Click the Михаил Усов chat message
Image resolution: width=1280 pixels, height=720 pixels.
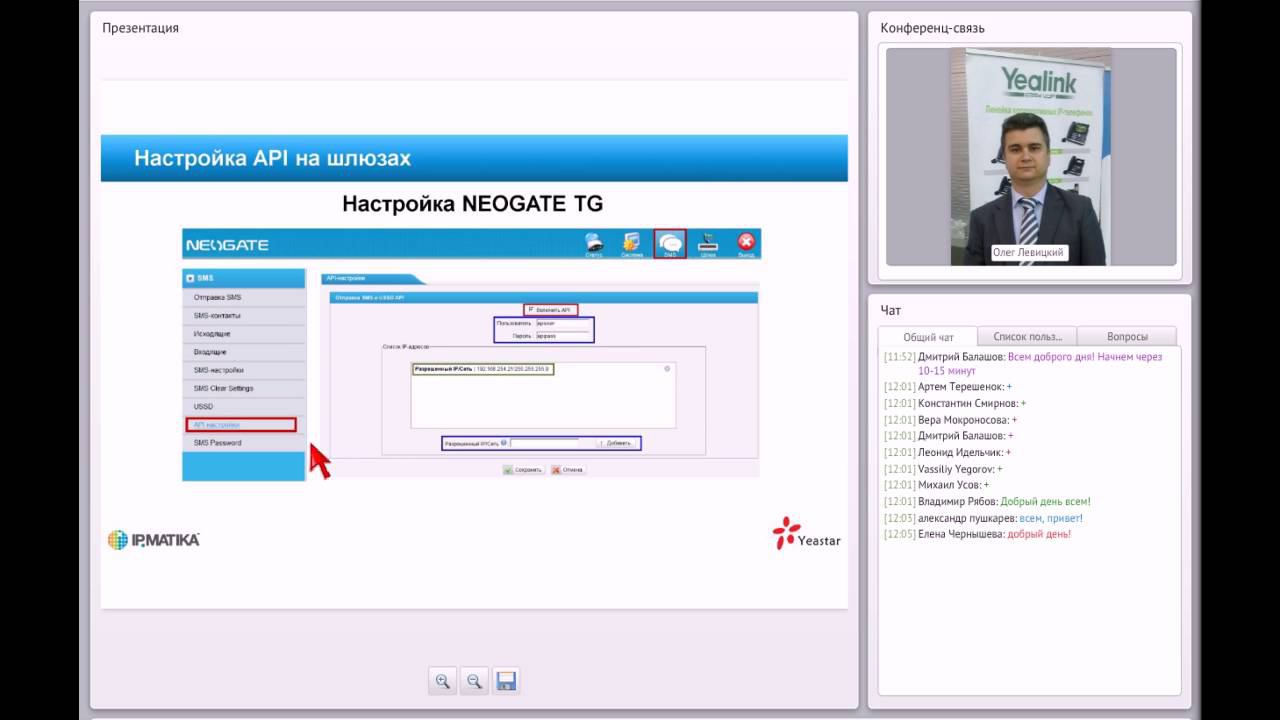point(937,485)
